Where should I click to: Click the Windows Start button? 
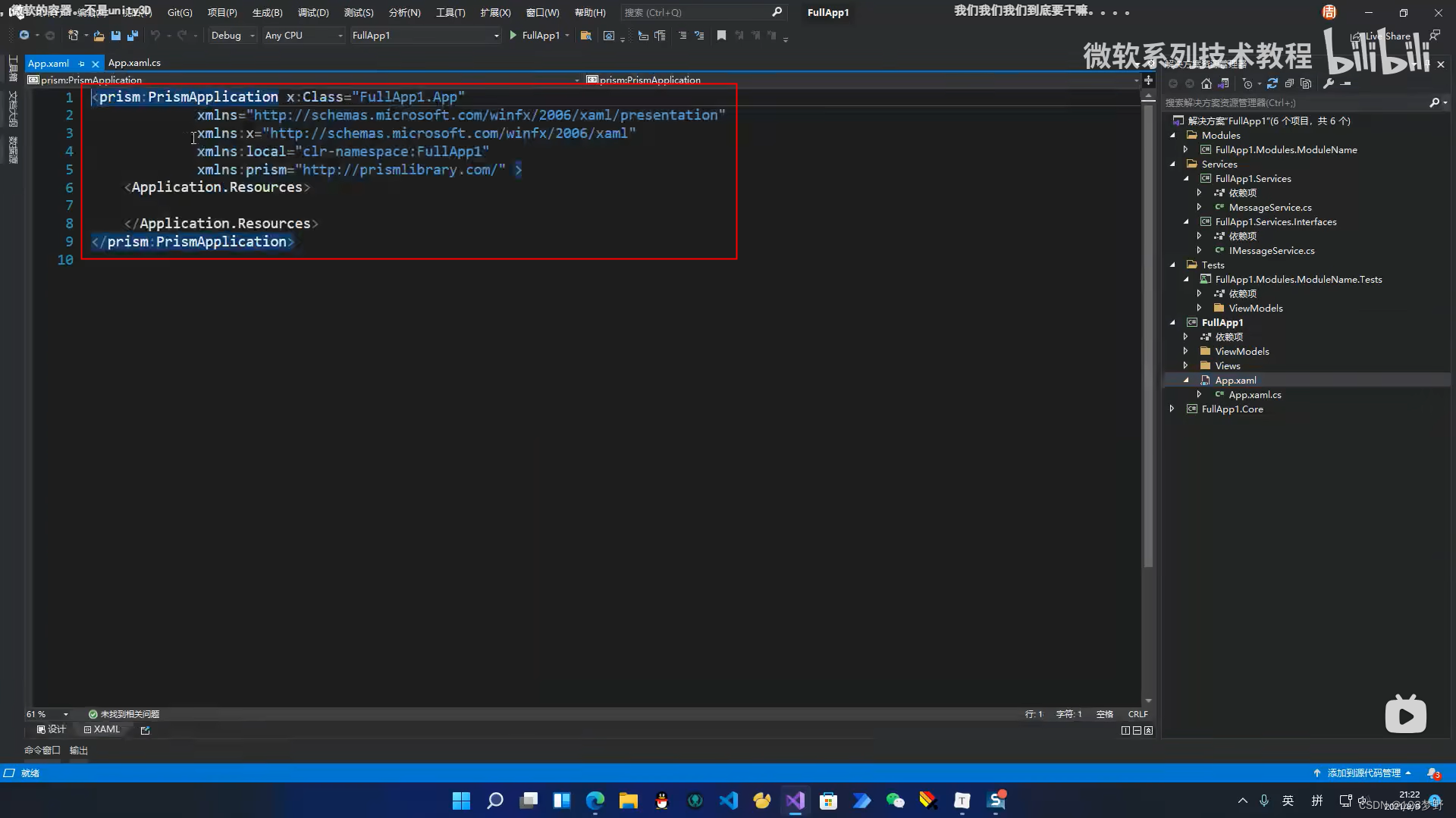[x=461, y=801]
